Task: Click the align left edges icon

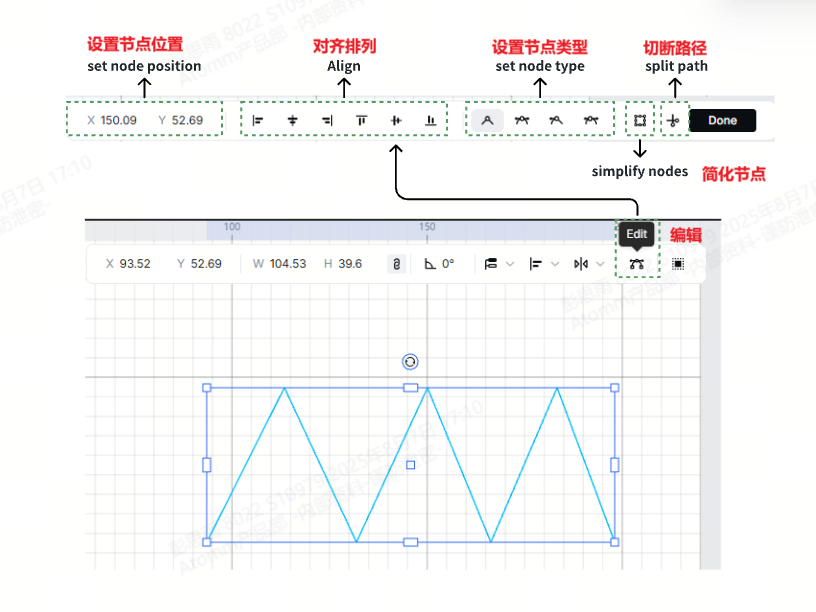Action: (258, 120)
